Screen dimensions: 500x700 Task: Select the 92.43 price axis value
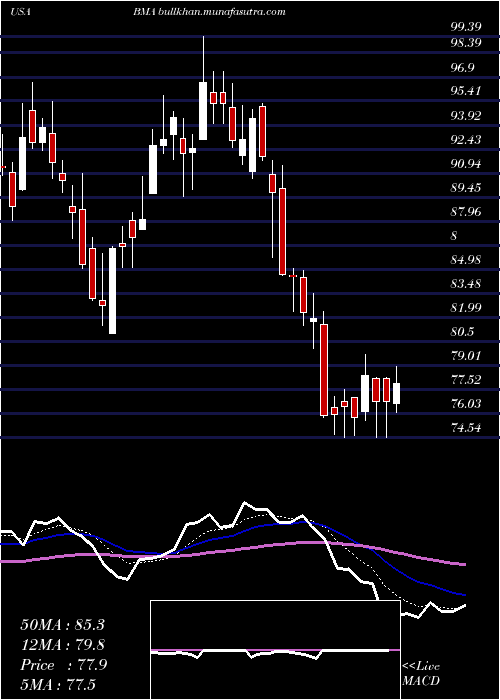pyautogui.click(x=466, y=140)
